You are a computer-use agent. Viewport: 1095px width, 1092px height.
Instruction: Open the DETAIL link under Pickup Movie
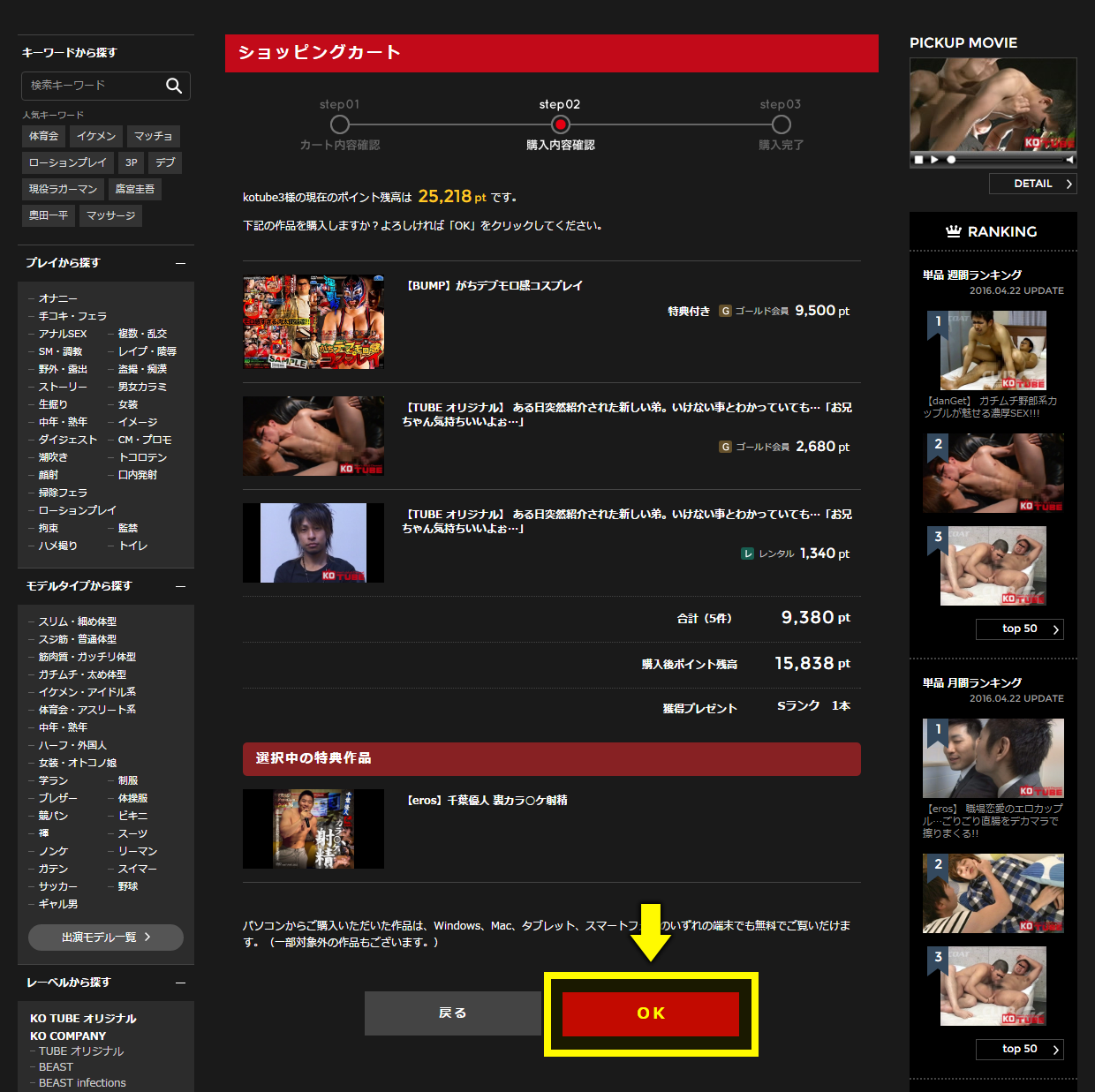pos(1032,184)
